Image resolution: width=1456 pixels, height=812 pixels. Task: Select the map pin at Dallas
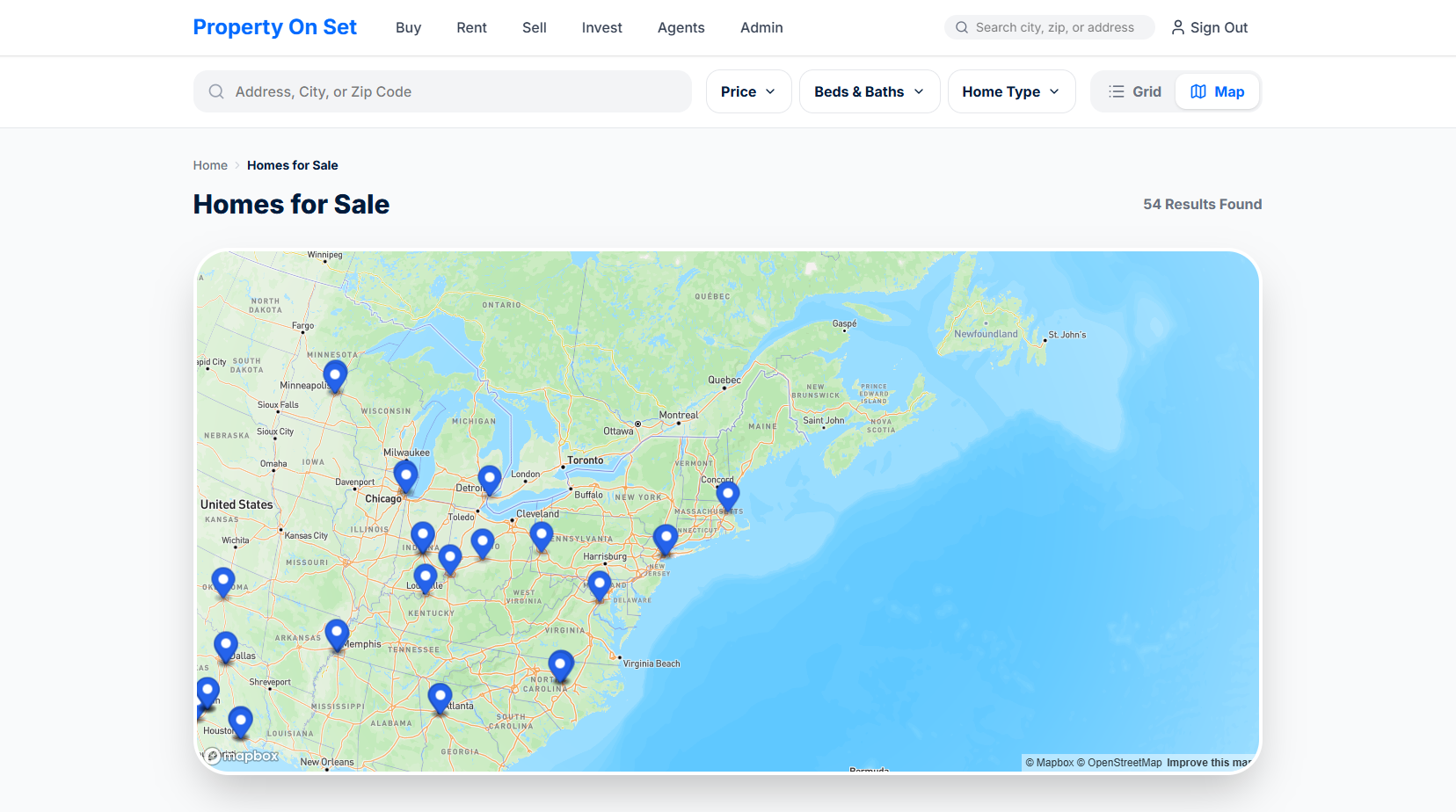226,648
